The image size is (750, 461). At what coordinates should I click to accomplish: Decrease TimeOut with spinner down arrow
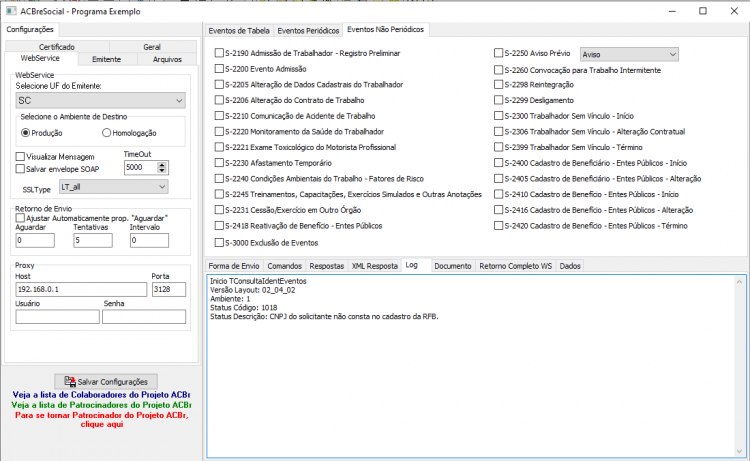click(162, 170)
